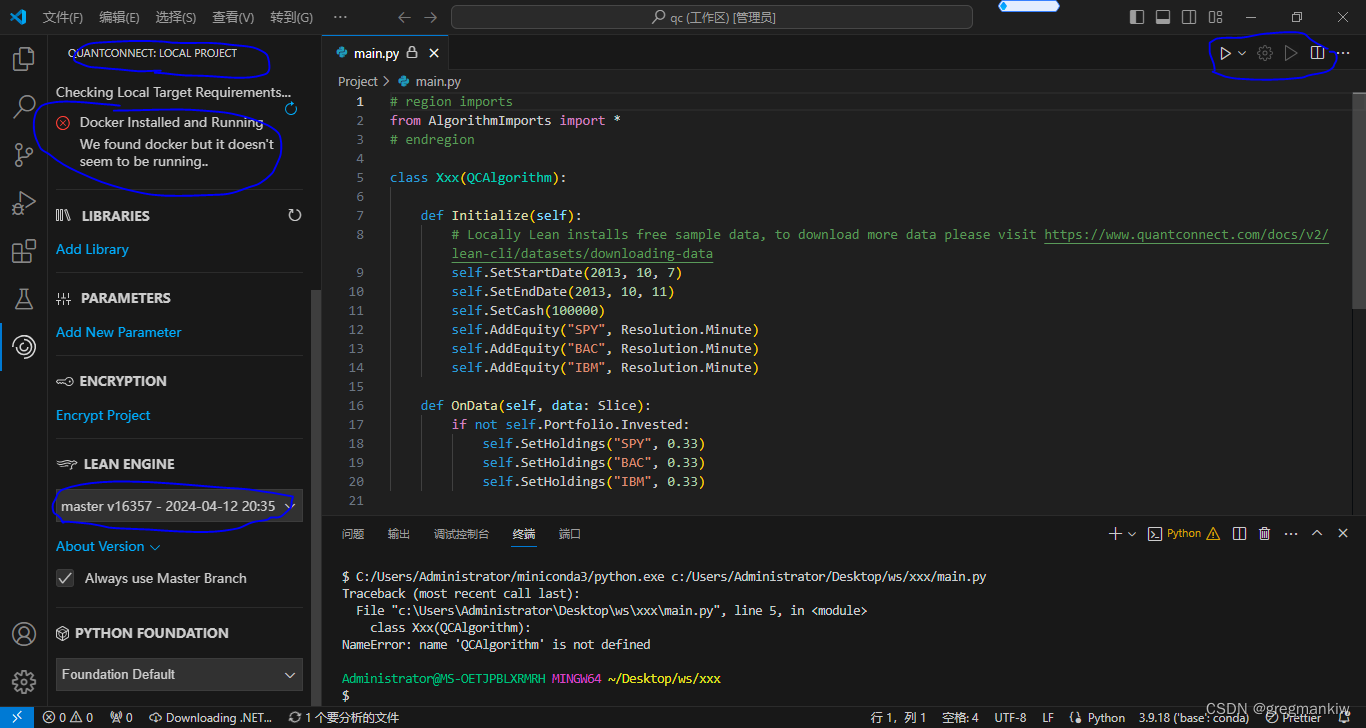Switch to the 输出 panel tab
The image size is (1366, 728).
399,534
